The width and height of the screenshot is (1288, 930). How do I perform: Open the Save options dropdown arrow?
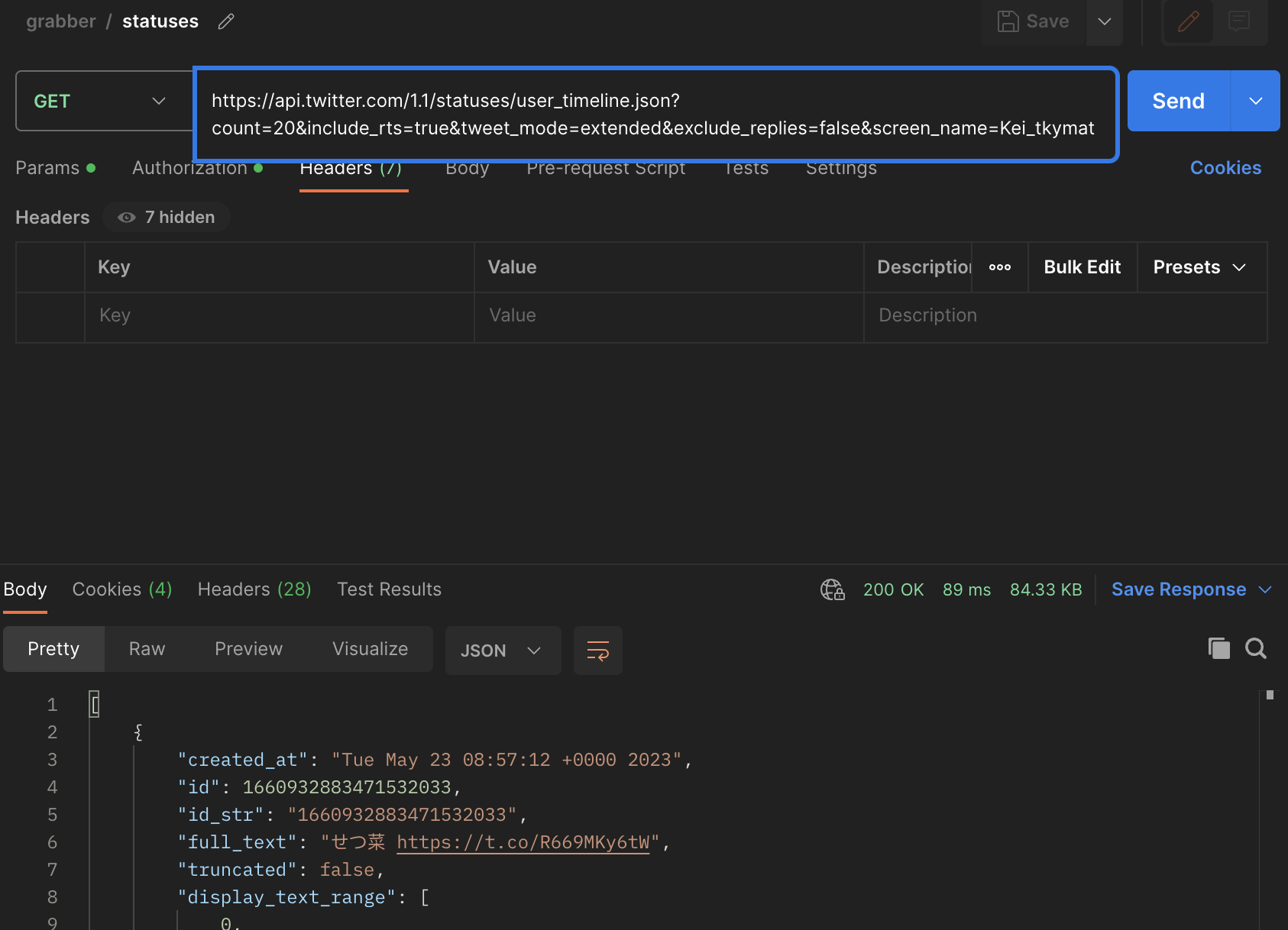1105,21
